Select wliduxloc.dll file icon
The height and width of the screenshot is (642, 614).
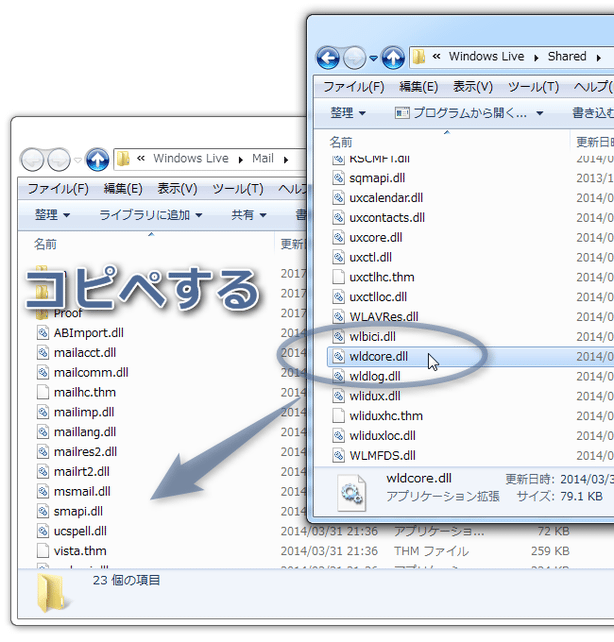point(338,436)
